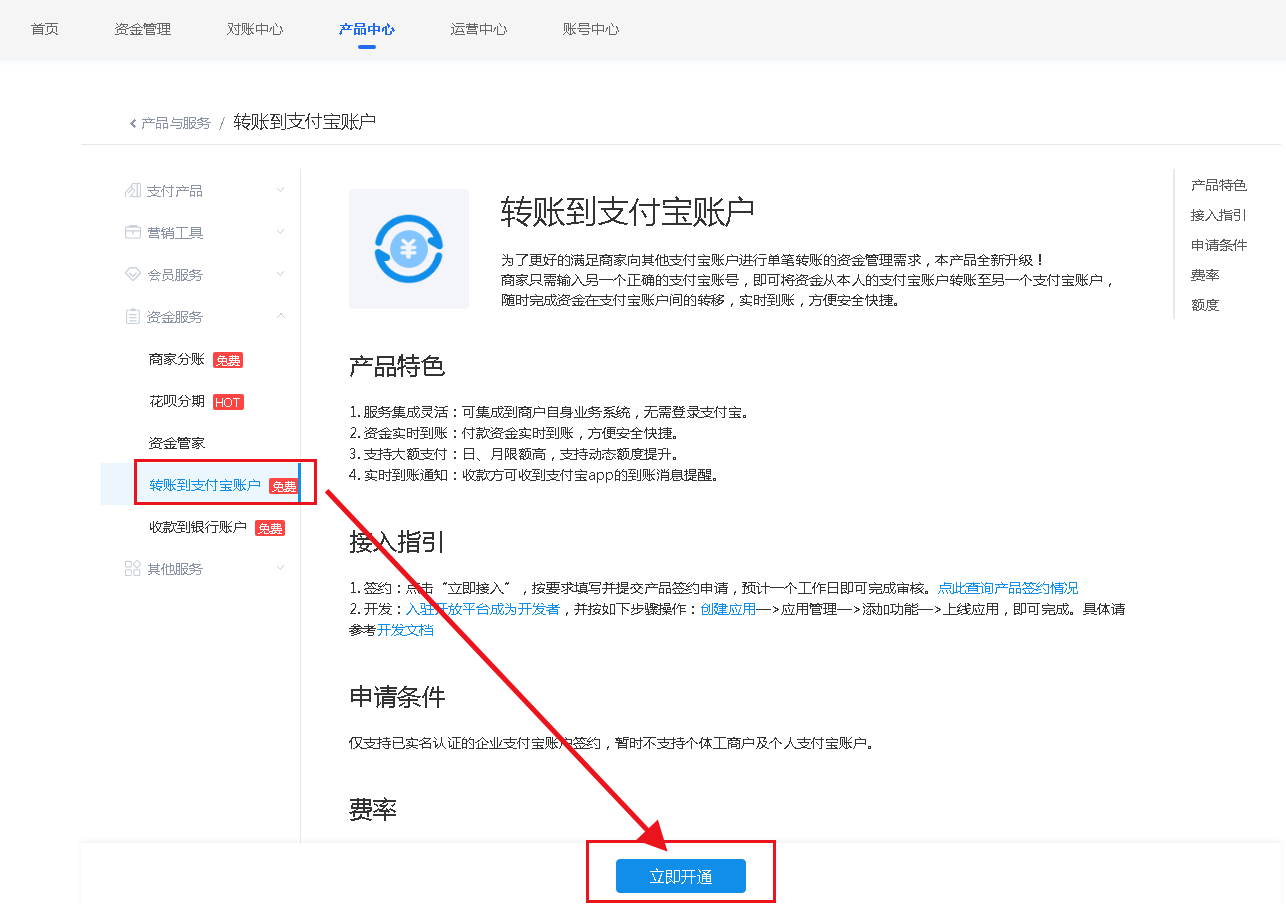Click the 营销工具 sidebar label
Image resolution: width=1286 pixels, height=904 pixels.
175,233
